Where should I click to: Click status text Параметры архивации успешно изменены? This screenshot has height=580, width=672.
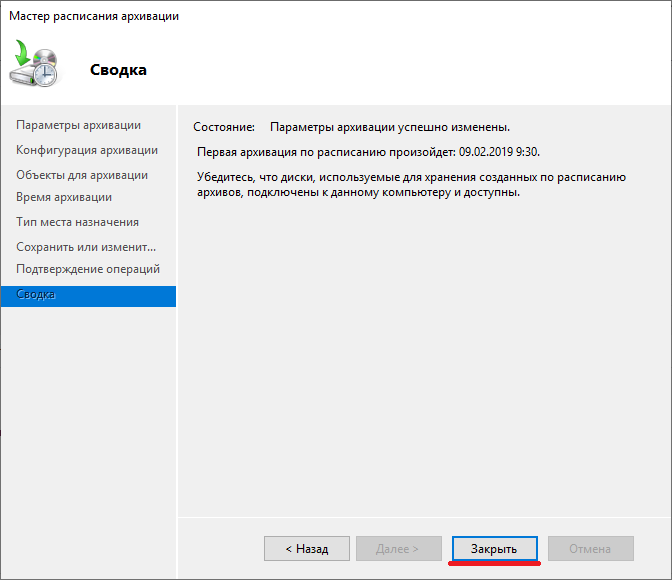(390, 127)
